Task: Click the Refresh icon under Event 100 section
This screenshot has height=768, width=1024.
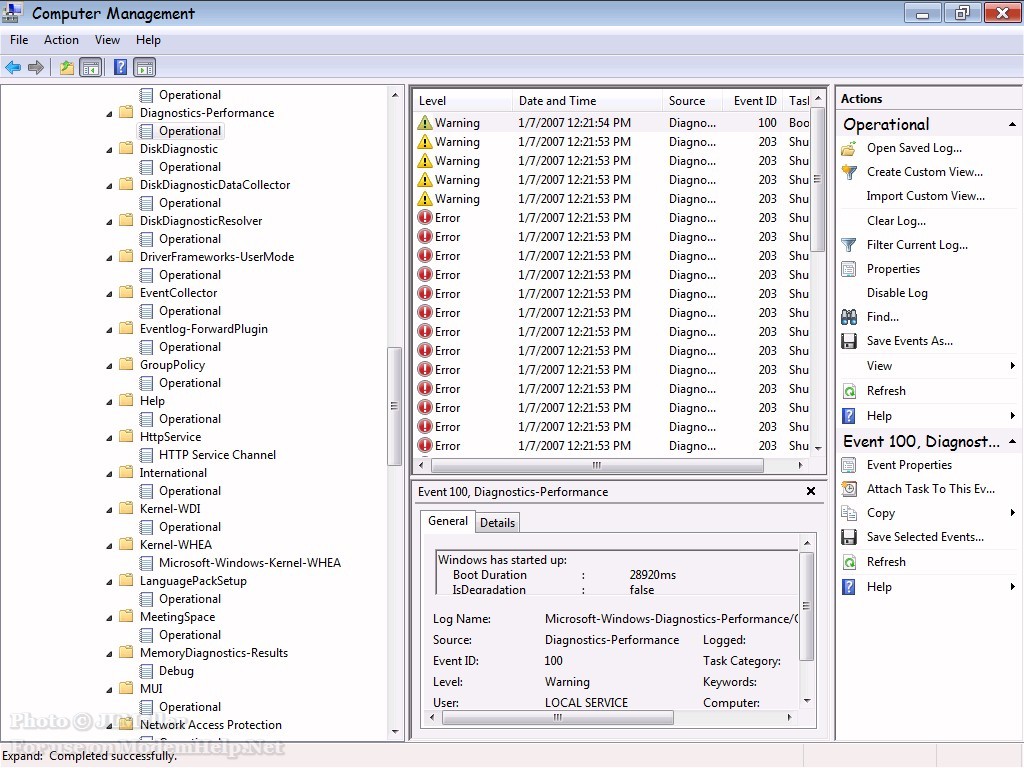Action: point(849,562)
